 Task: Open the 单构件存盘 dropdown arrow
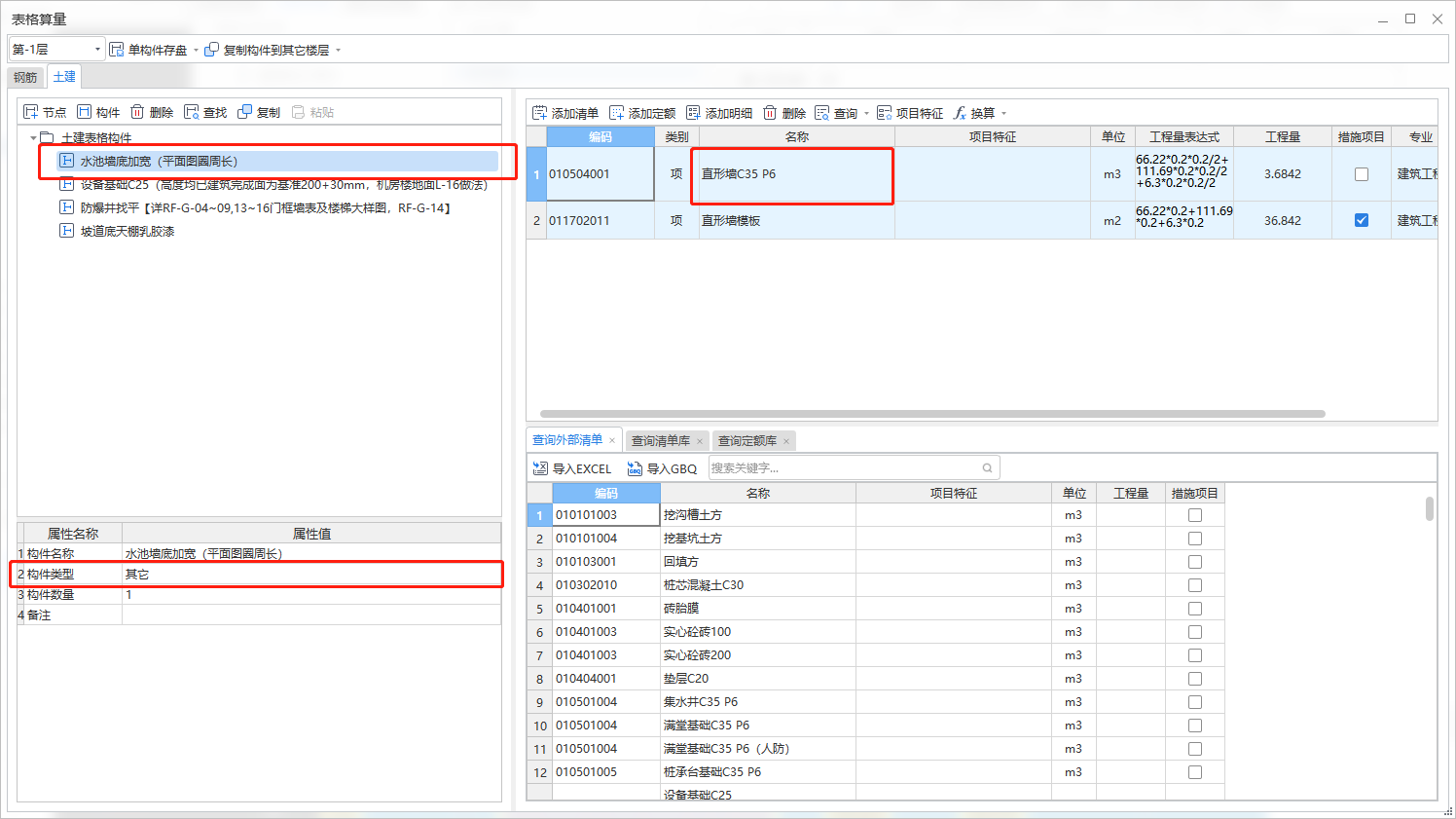coord(196,50)
